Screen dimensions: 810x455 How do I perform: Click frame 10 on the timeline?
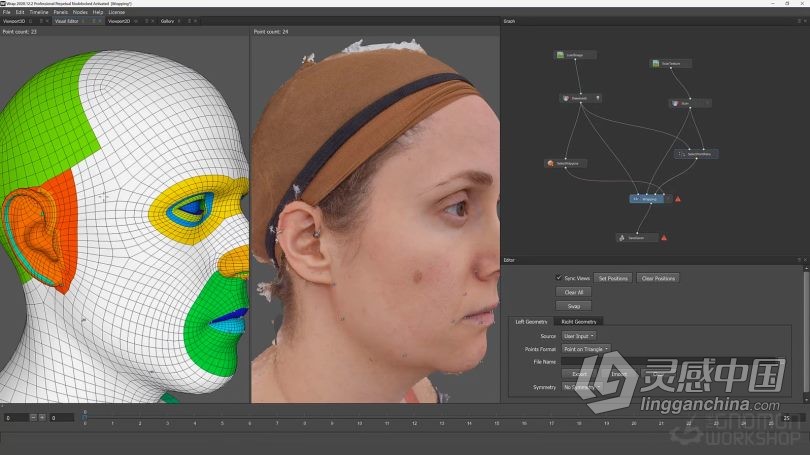359,423
